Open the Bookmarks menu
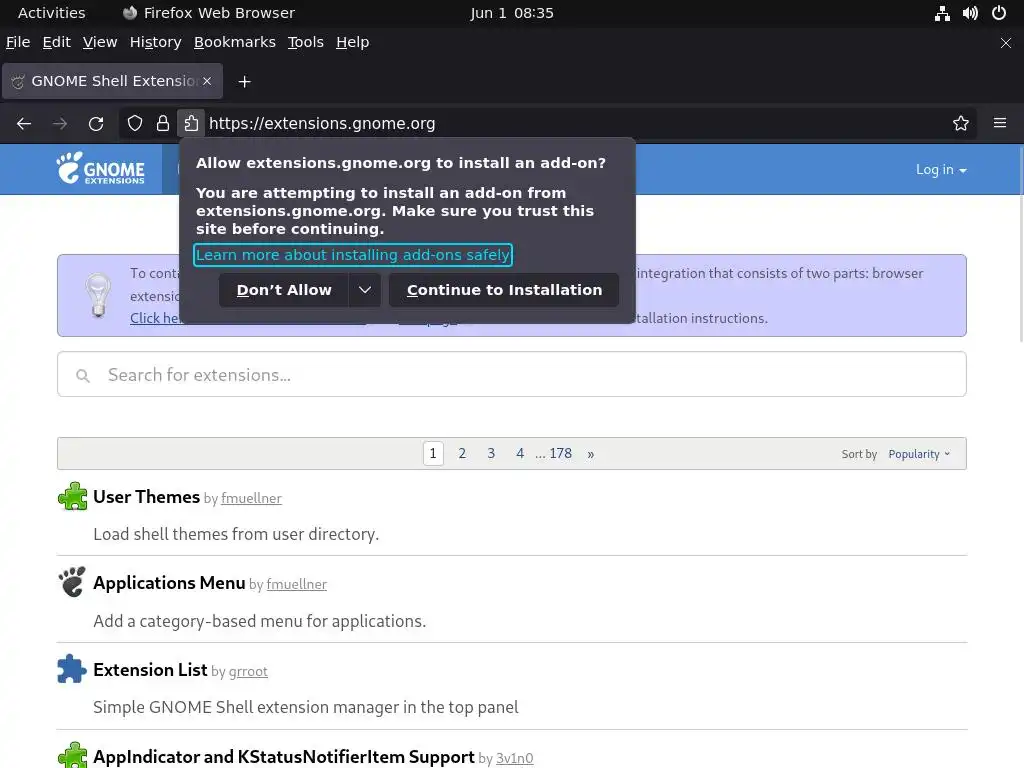Viewport: 1024px width, 768px height. point(234,42)
